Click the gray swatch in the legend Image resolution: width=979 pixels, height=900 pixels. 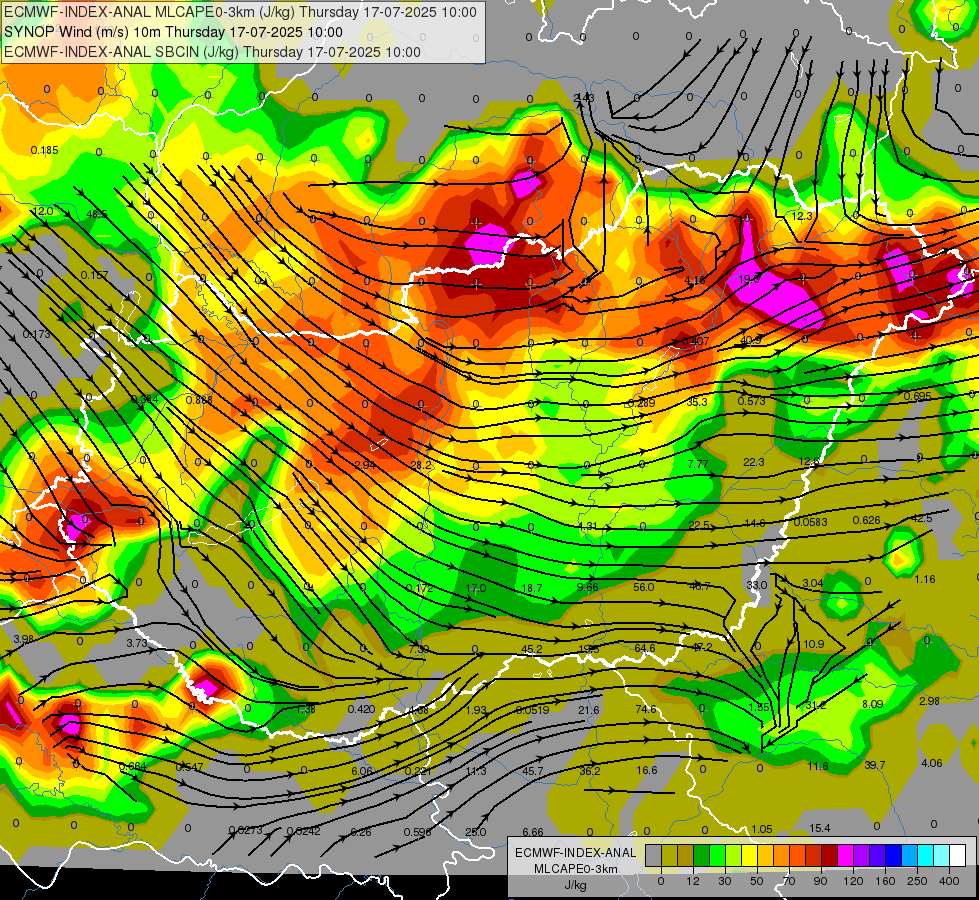(x=653, y=855)
